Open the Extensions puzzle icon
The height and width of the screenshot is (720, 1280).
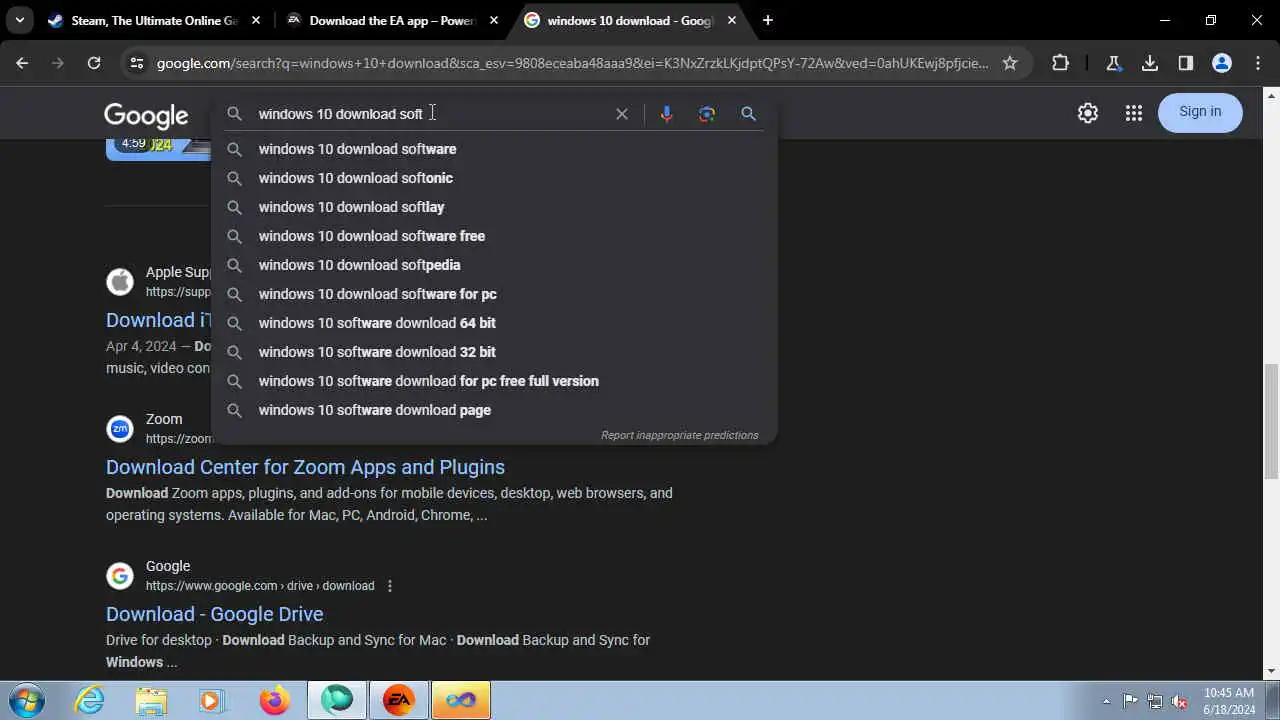point(1060,63)
